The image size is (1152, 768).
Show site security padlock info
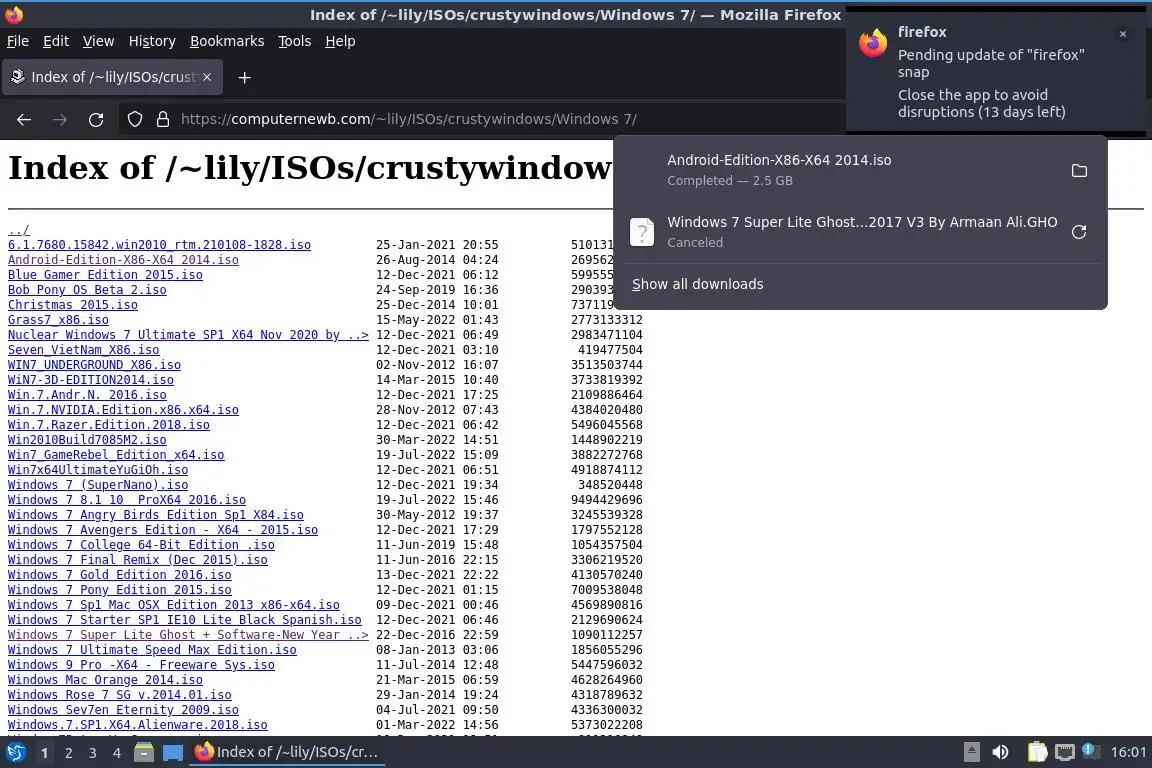[x=163, y=119]
